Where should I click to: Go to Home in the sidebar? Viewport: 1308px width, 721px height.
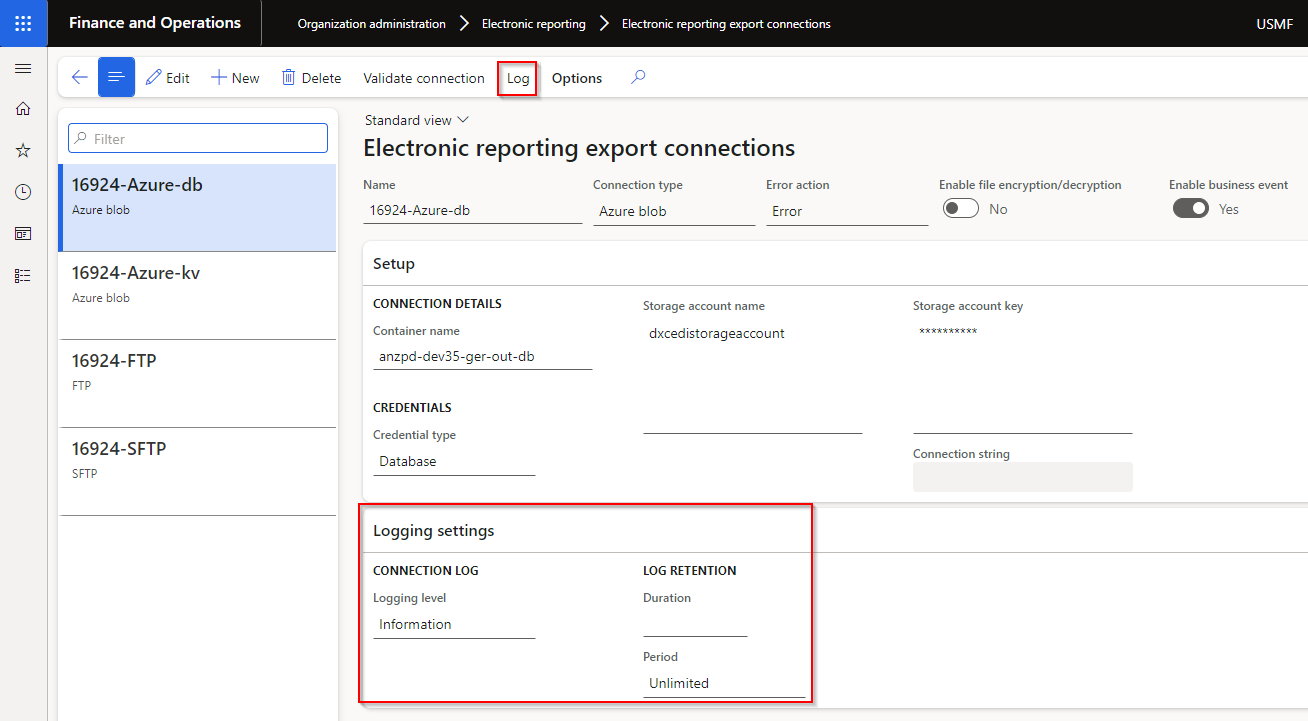coord(23,109)
